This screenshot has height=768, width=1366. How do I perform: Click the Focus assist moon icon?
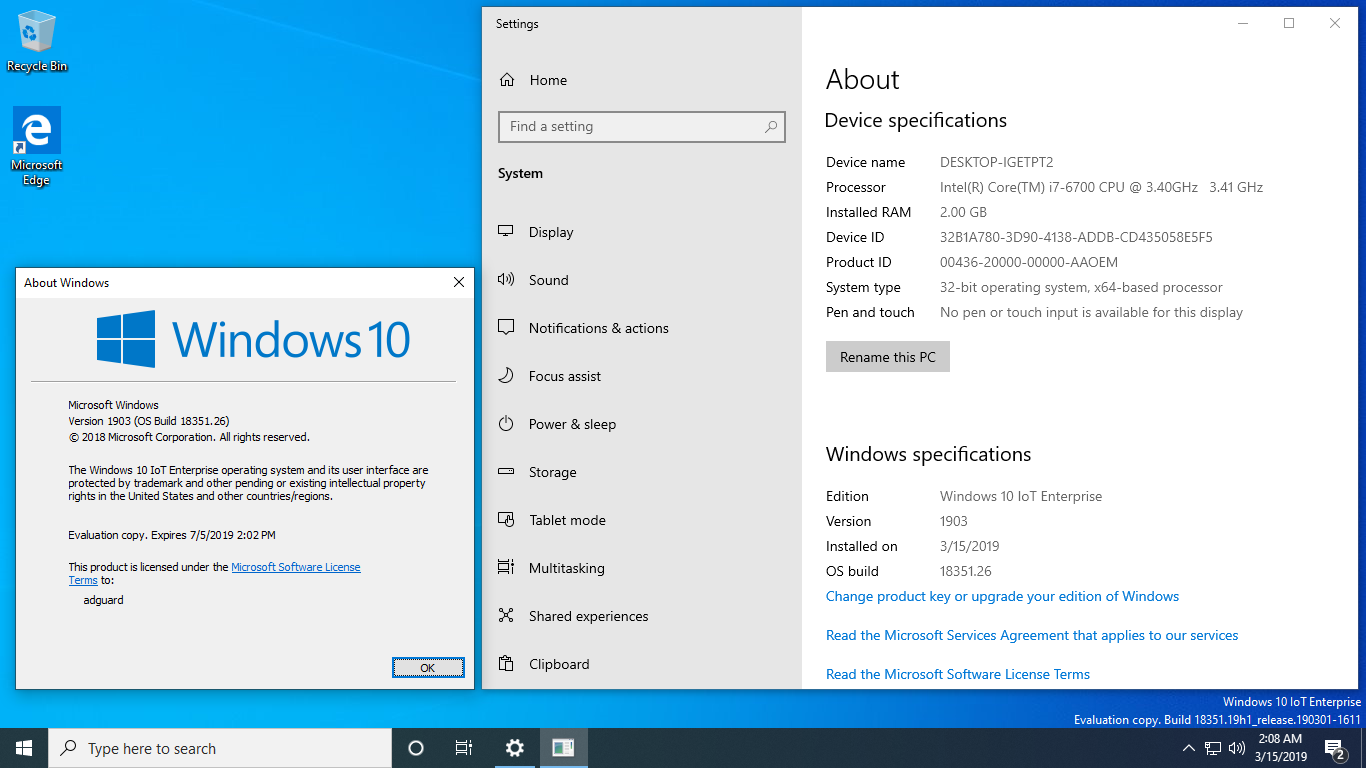(506, 376)
